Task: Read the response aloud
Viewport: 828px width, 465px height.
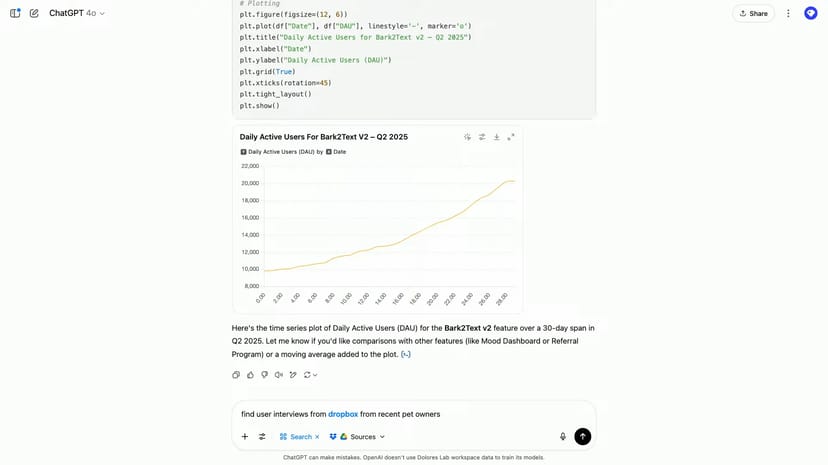Action: click(x=279, y=375)
